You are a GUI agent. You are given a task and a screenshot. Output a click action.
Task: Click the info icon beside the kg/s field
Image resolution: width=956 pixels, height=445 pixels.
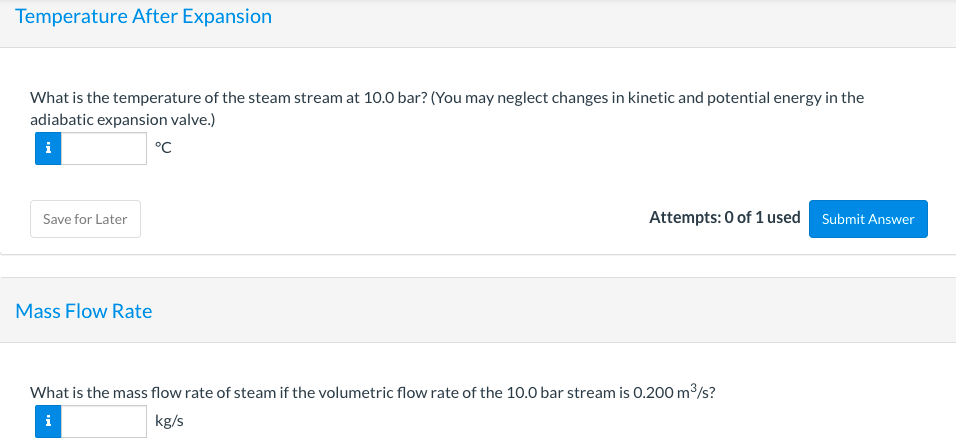[x=47, y=421]
